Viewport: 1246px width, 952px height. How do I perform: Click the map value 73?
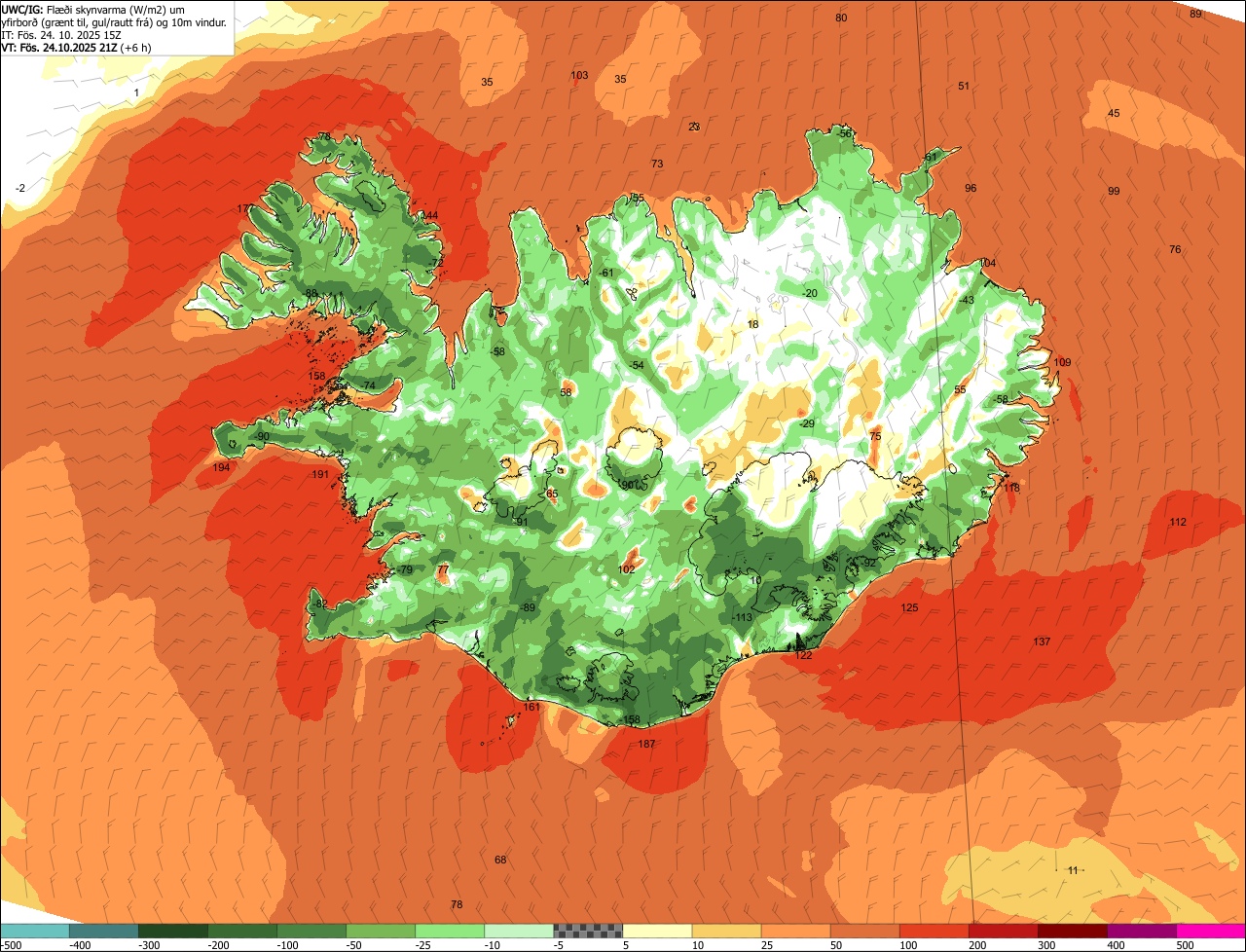(x=657, y=165)
